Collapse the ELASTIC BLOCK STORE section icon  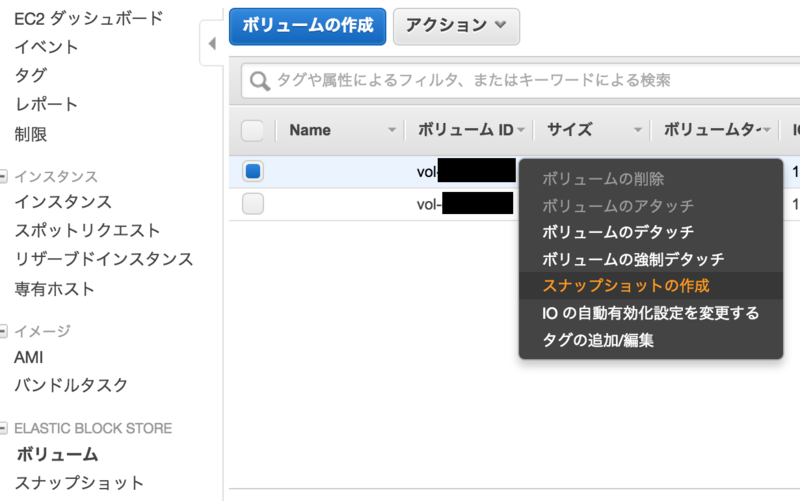3,428
